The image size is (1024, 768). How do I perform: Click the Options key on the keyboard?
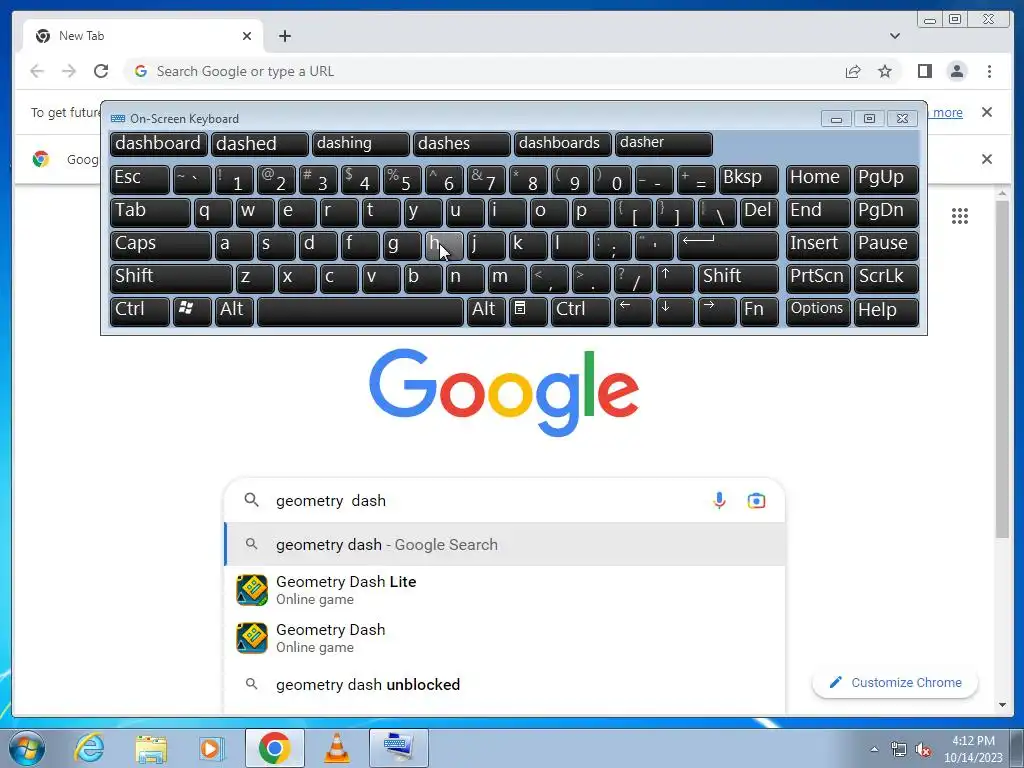(818, 311)
